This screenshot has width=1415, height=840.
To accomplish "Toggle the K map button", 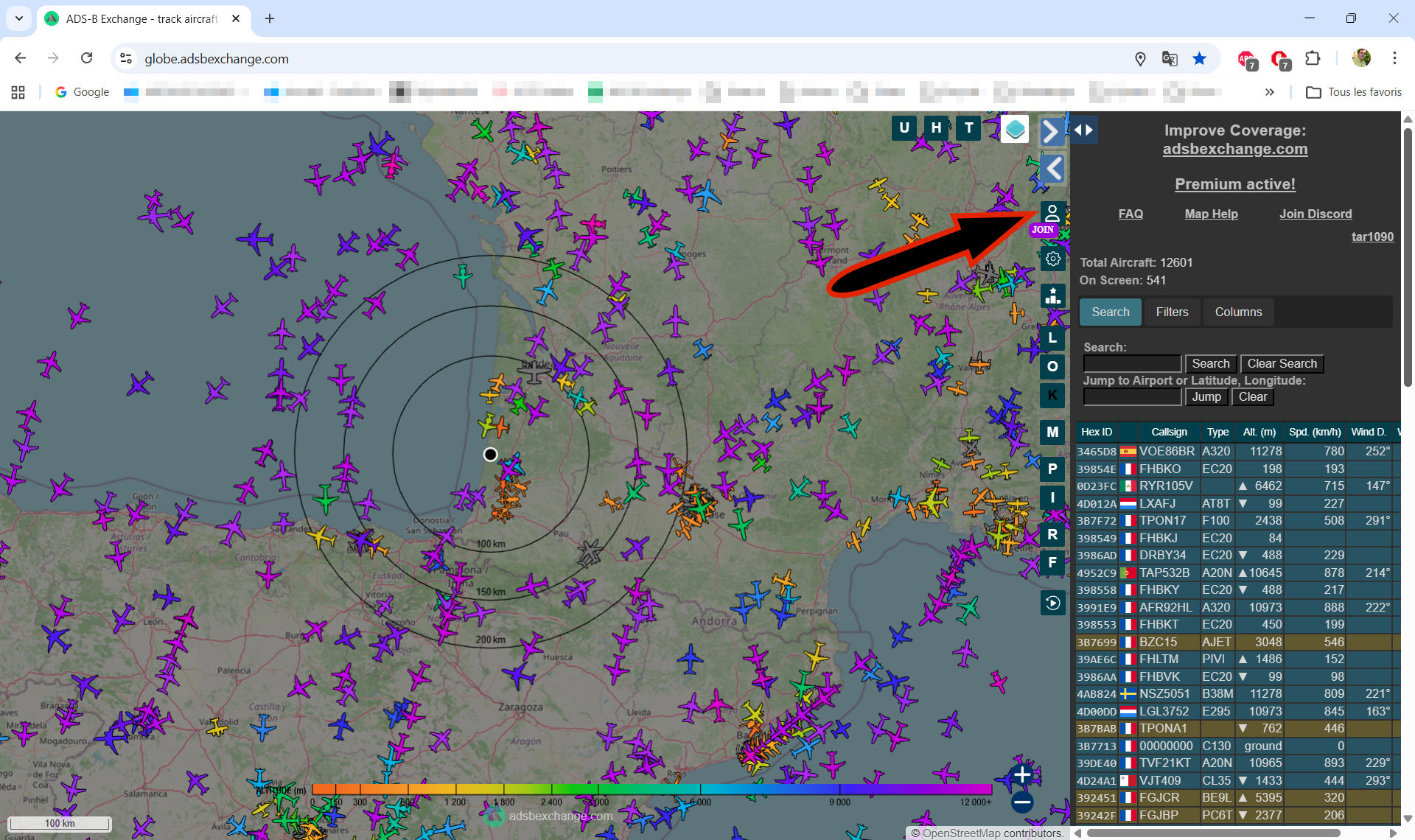I will click(x=1052, y=396).
